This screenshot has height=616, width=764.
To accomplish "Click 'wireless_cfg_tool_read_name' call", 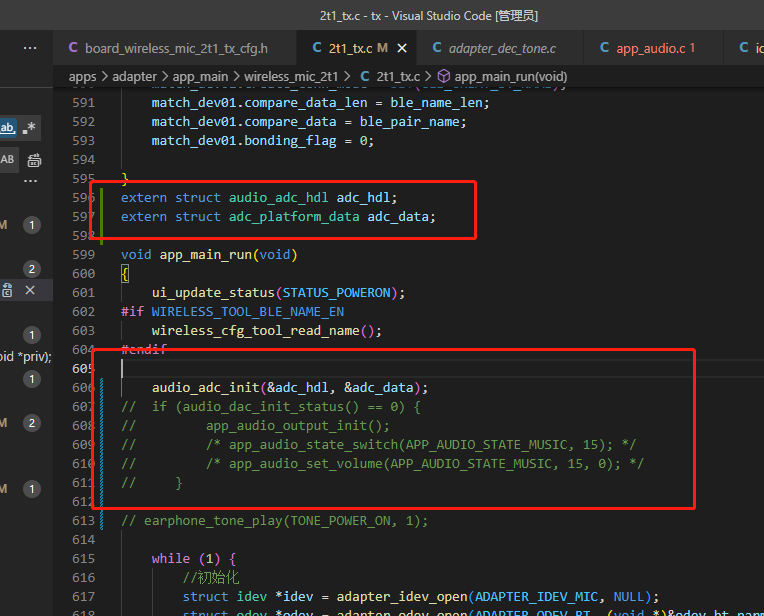I will [x=255, y=331].
